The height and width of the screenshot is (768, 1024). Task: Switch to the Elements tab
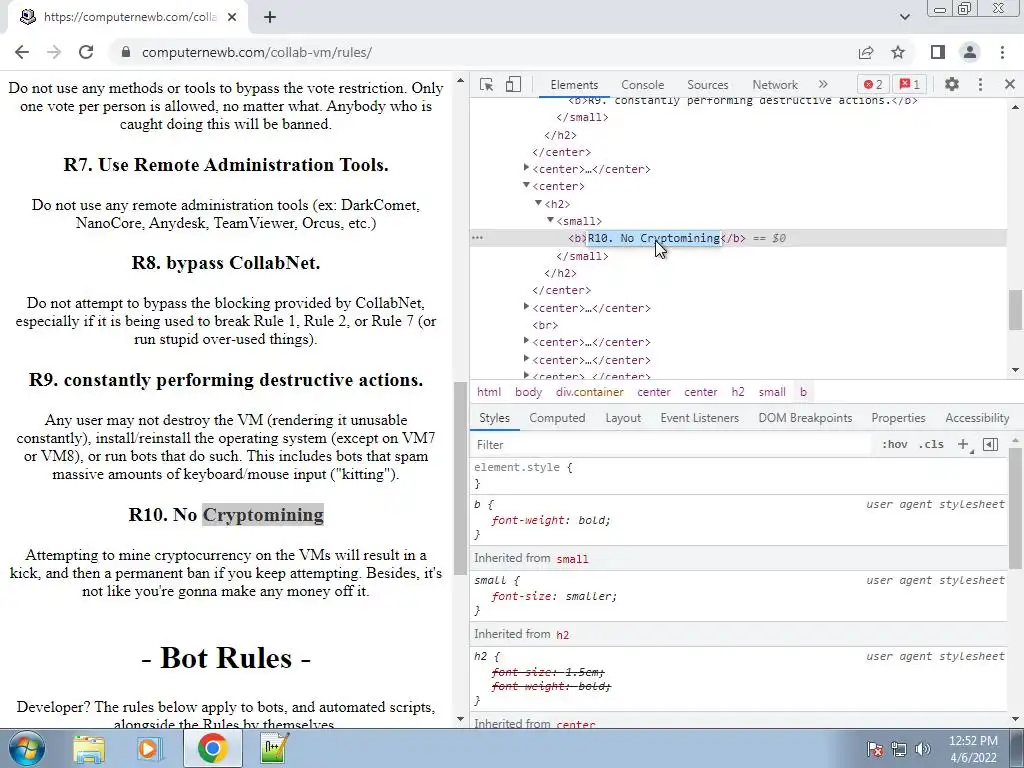point(574,85)
